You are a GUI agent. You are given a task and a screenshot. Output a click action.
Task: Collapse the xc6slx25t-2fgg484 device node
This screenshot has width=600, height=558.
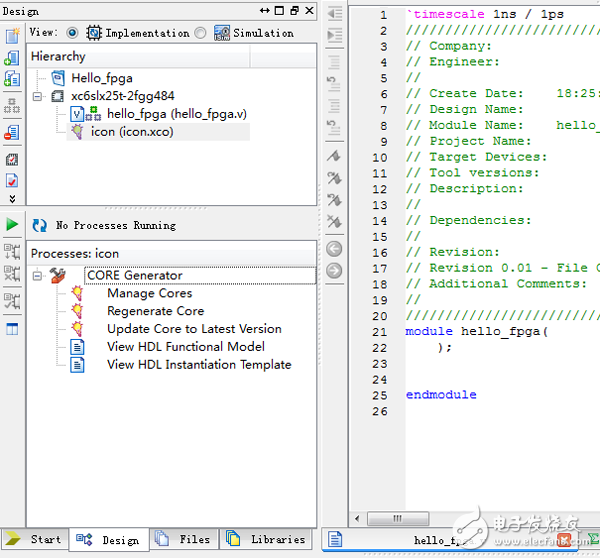(x=38, y=97)
